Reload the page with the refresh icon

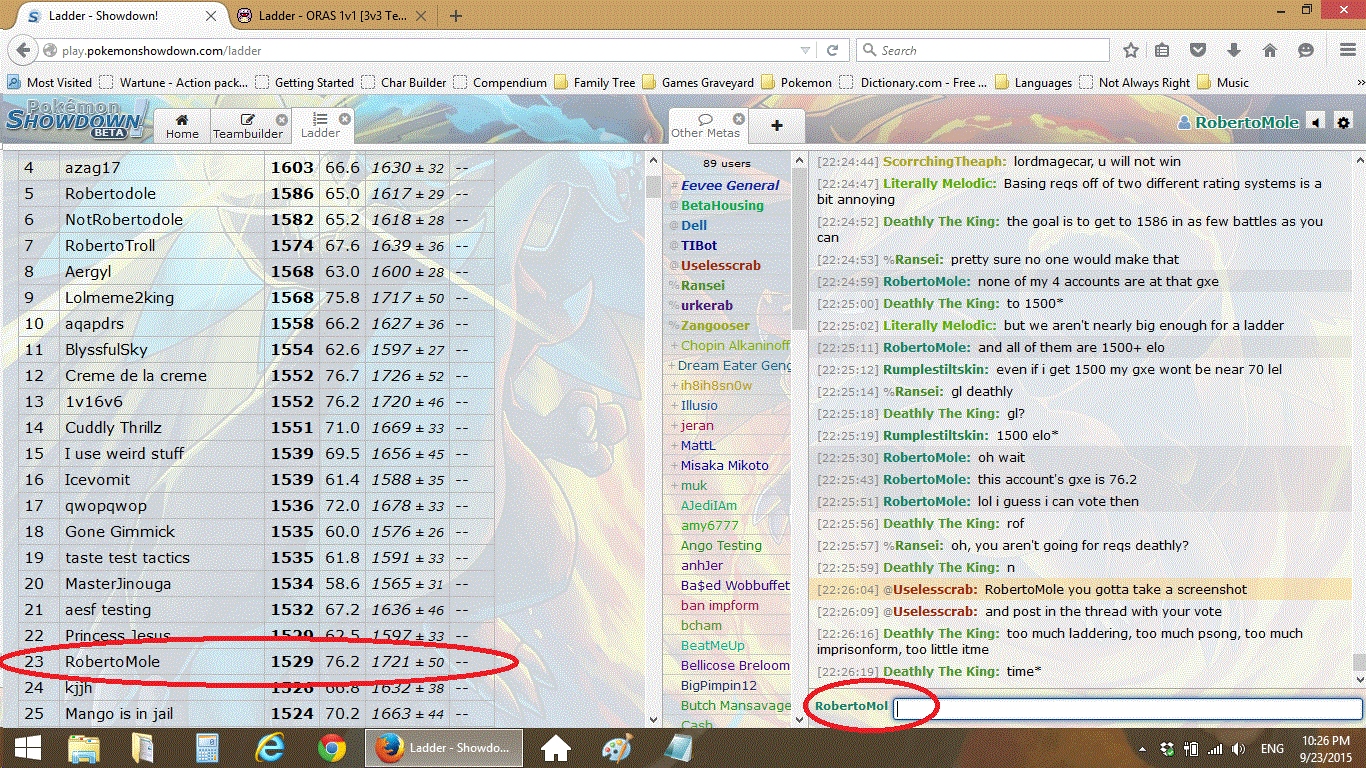[x=832, y=50]
